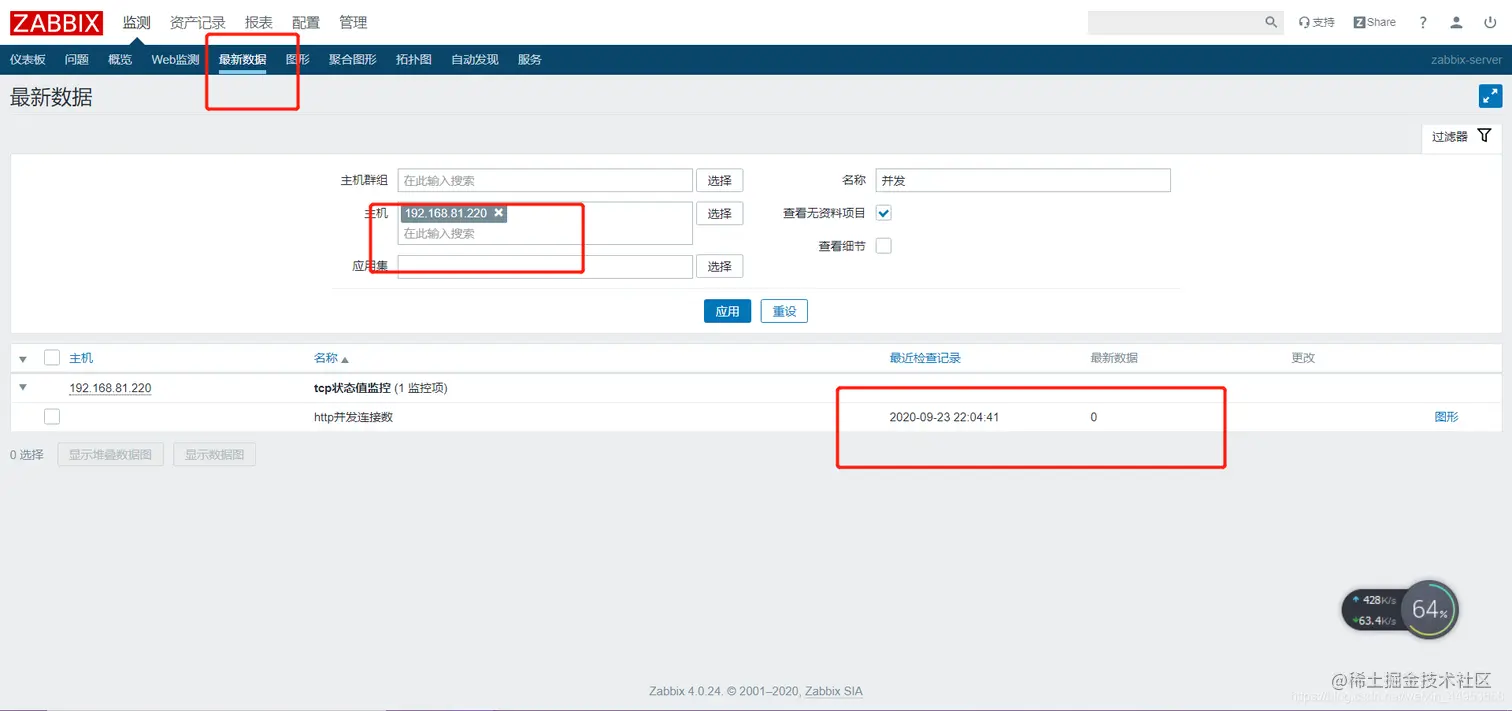Collapse the 192.168.81.220 host group arrow
Image resolution: width=1512 pixels, height=711 pixels.
tap(23, 387)
